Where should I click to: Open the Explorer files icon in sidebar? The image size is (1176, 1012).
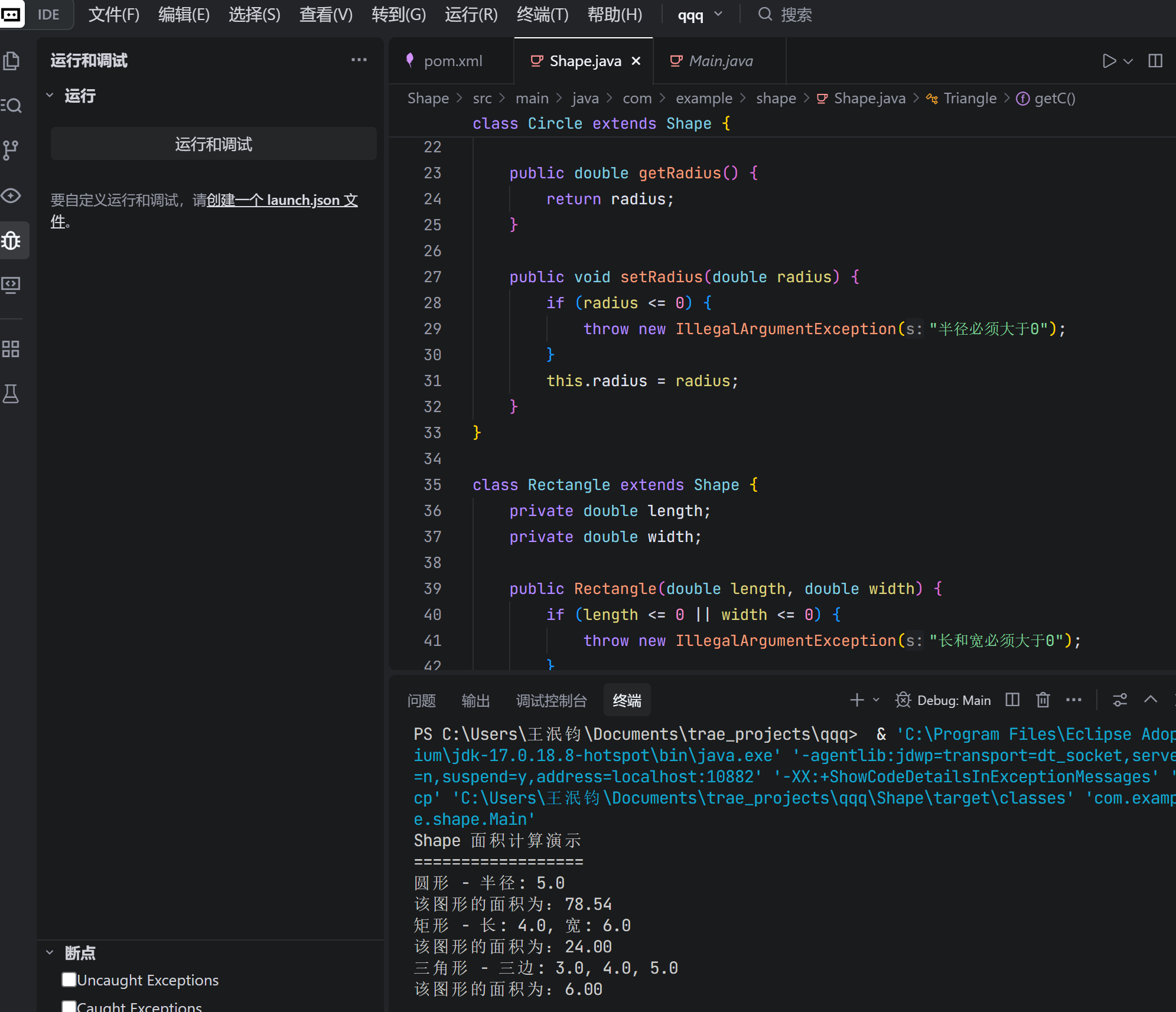[x=11, y=61]
